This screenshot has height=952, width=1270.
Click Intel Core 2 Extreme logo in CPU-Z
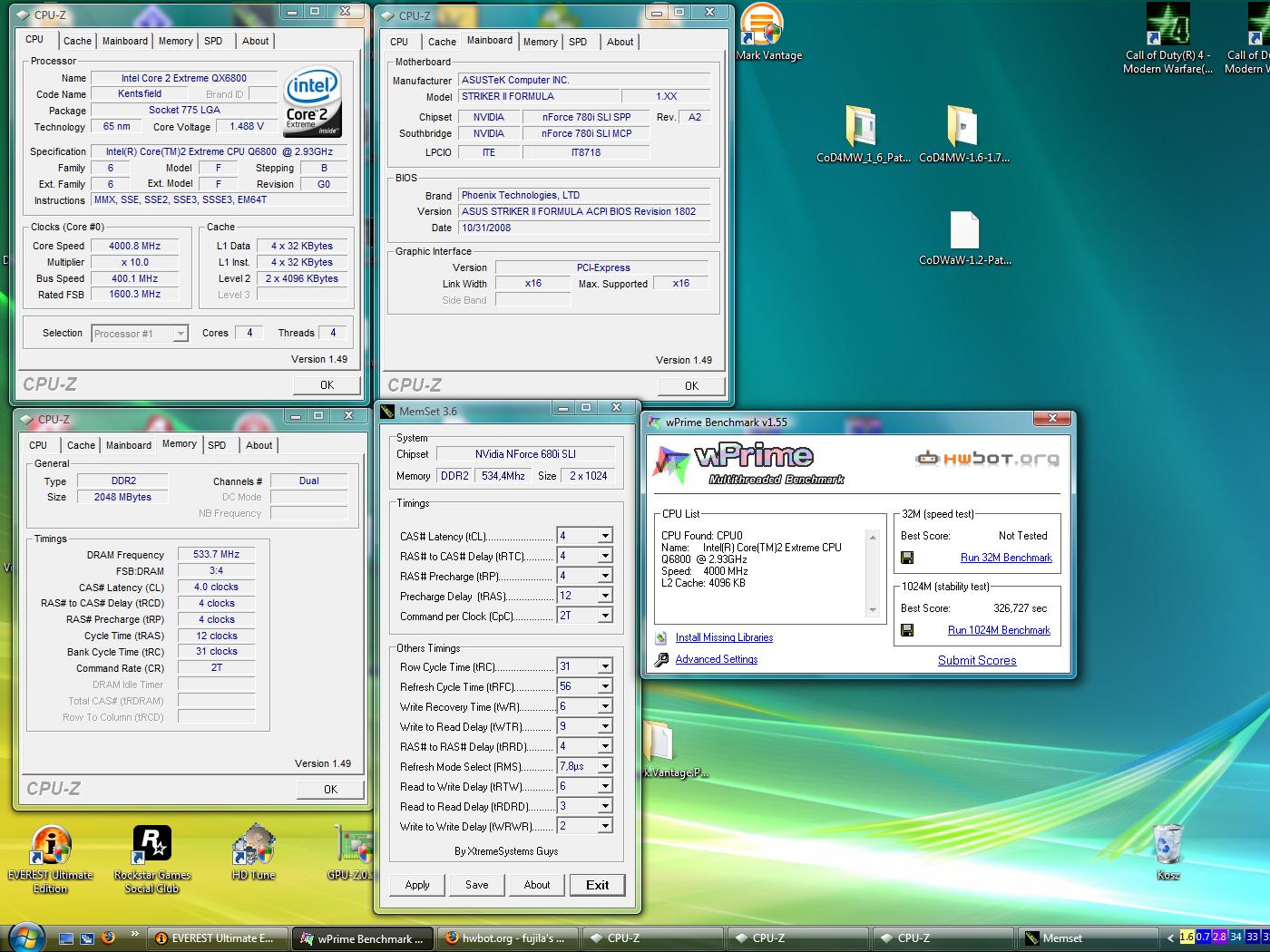(312, 101)
